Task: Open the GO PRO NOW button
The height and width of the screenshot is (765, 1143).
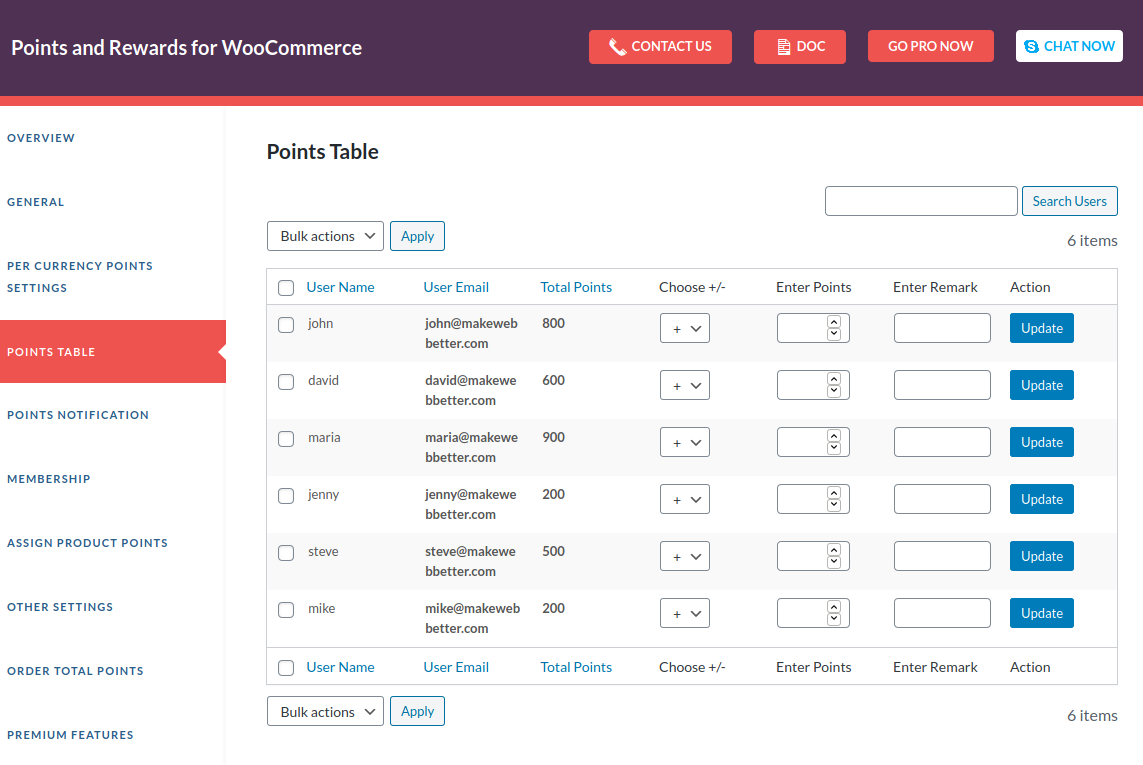Action: pos(930,46)
